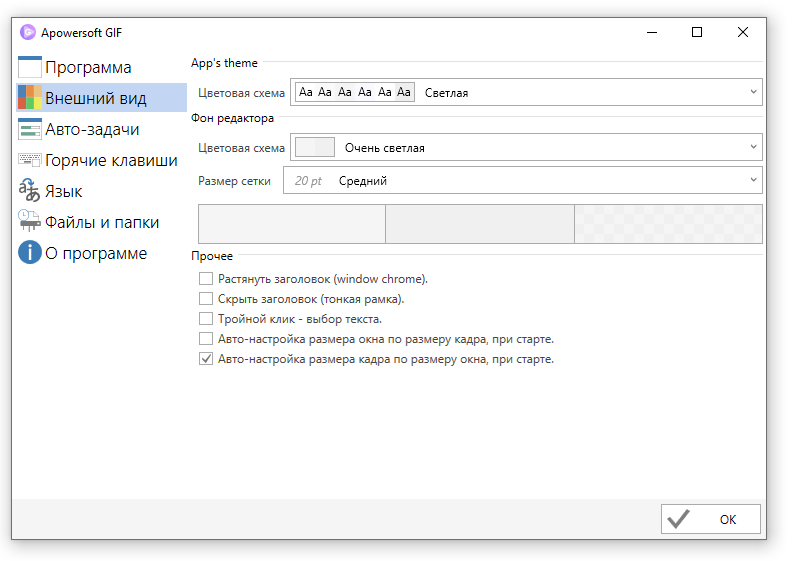Click the checkered grid preview panel
This screenshot has width=792, height=561.
tap(668, 224)
